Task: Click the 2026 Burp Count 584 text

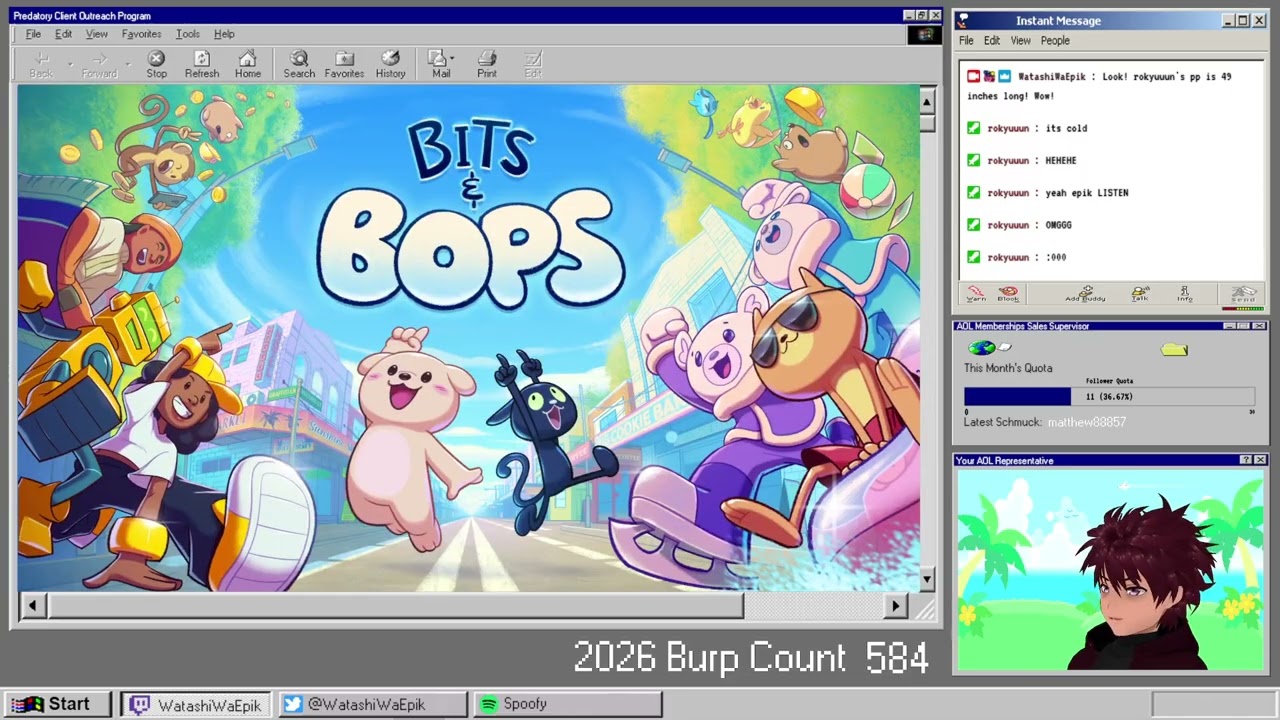Action: click(751, 658)
